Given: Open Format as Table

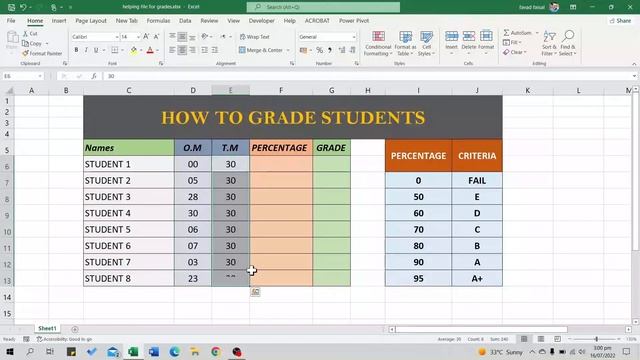Looking at the screenshot, I should pos(405,43).
